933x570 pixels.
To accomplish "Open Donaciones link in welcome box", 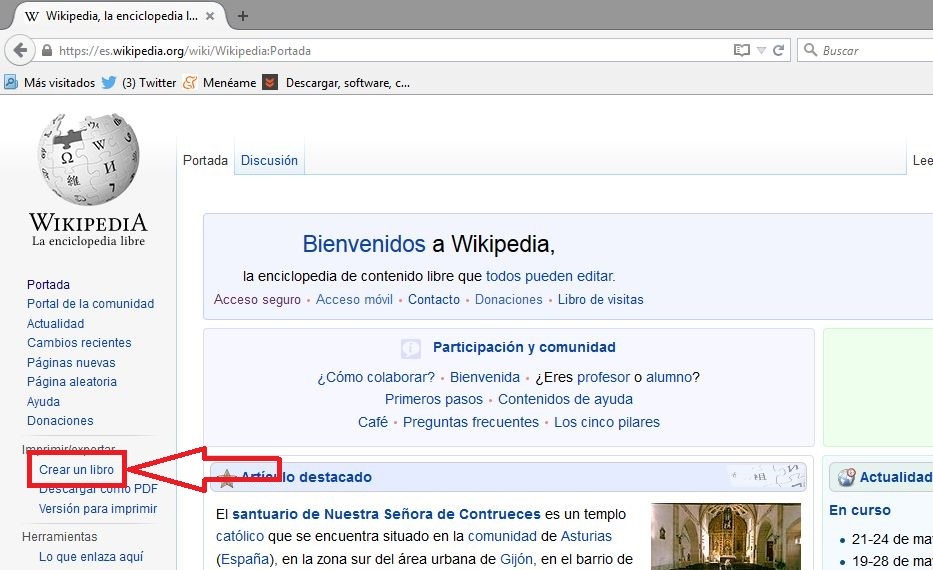I will (509, 299).
